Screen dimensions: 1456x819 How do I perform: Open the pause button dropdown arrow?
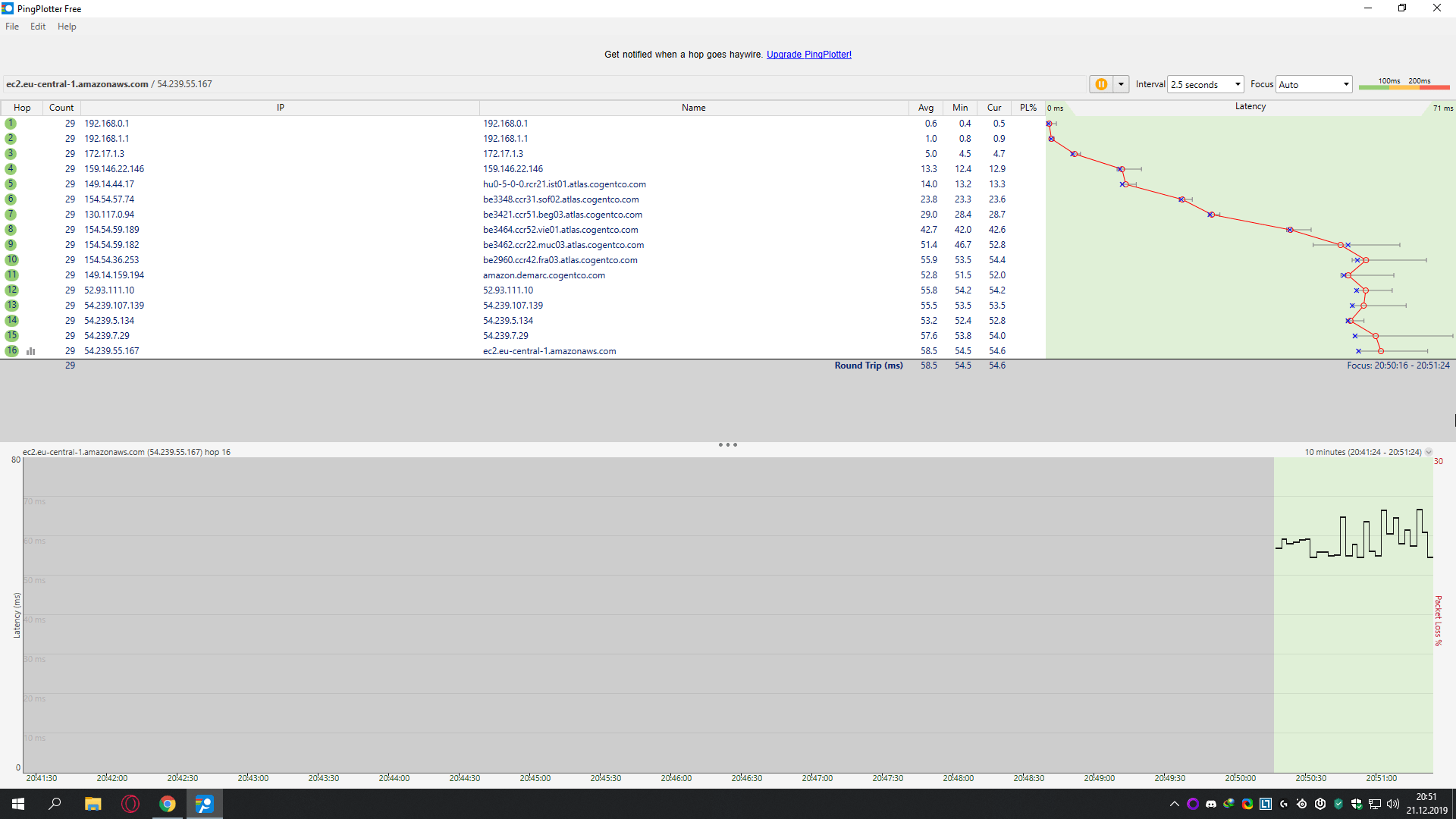click(1121, 84)
